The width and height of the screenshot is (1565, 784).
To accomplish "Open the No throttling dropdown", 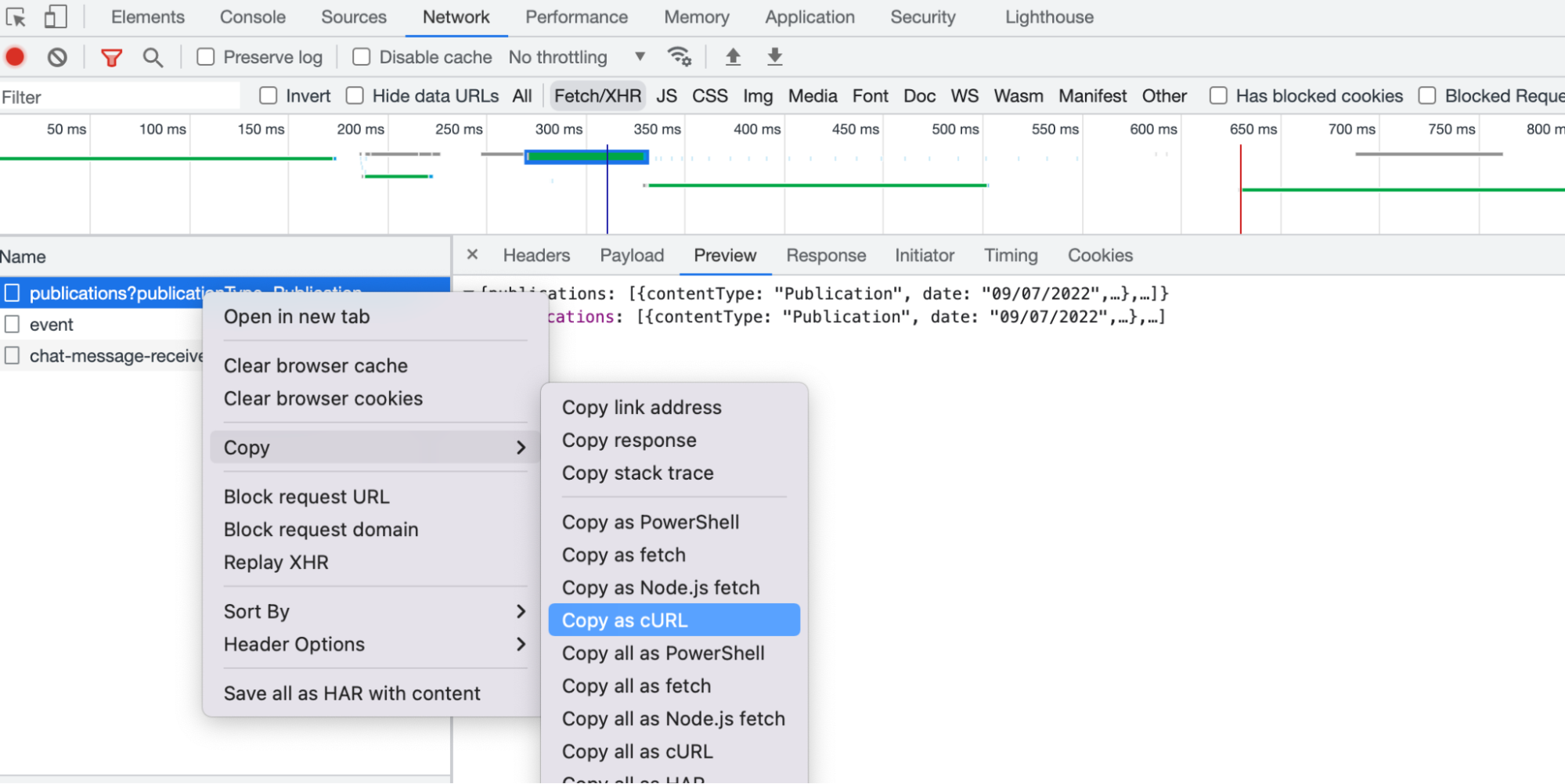I will (x=575, y=56).
